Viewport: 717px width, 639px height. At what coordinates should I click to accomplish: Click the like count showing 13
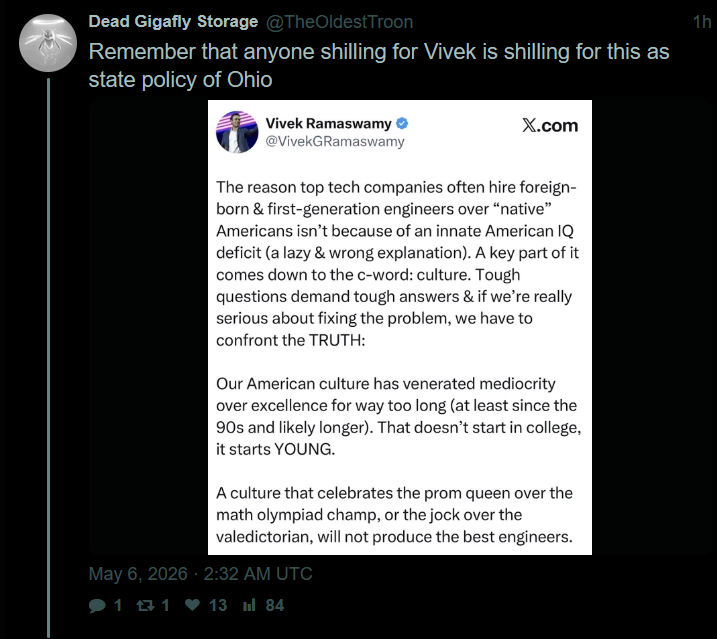218,606
